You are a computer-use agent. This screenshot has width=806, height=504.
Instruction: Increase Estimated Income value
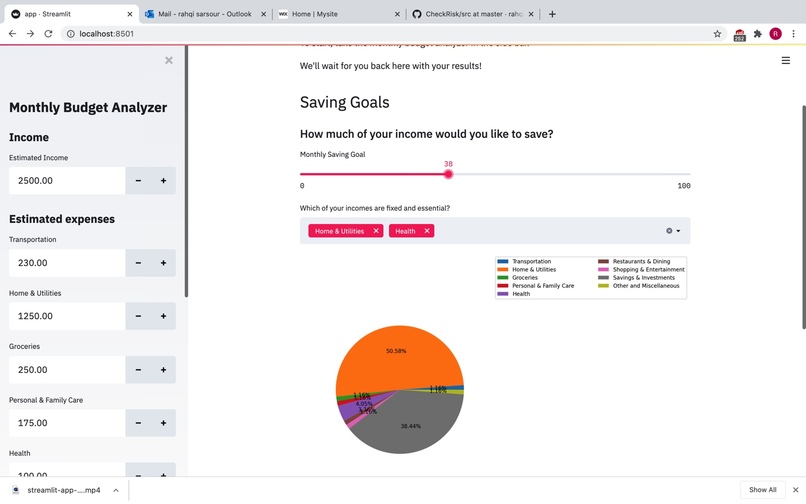(163, 181)
